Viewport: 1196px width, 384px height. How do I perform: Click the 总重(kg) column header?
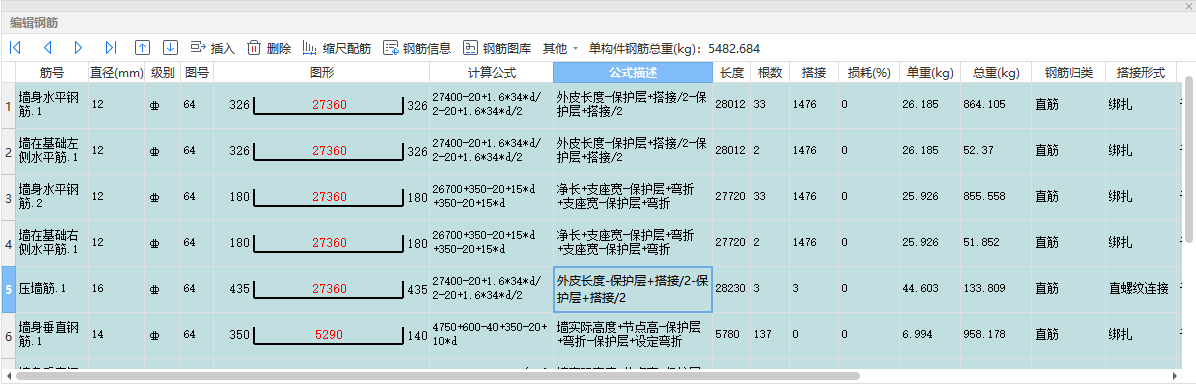click(995, 73)
